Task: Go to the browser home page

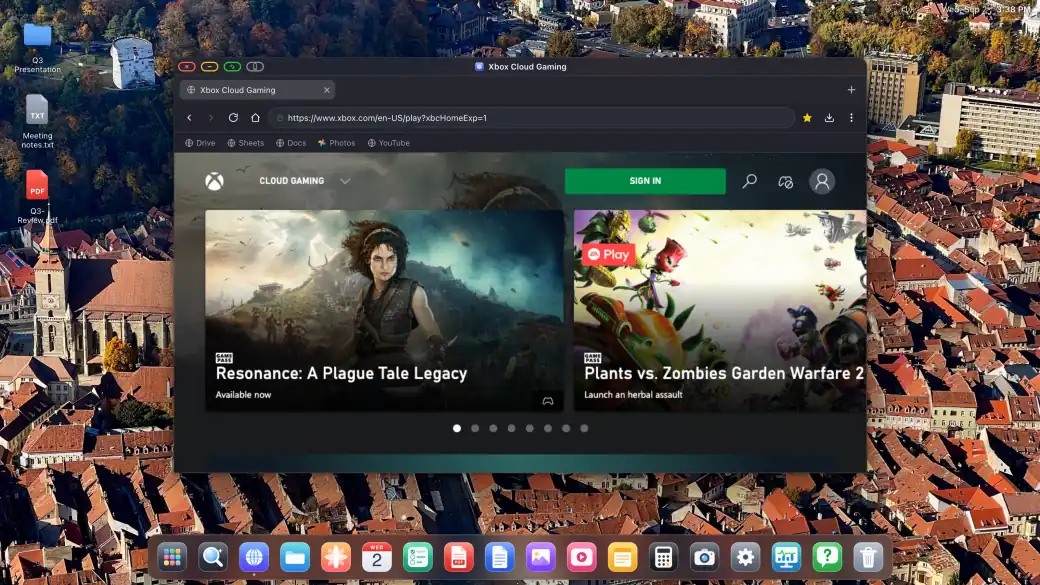Action: click(255, 117)
